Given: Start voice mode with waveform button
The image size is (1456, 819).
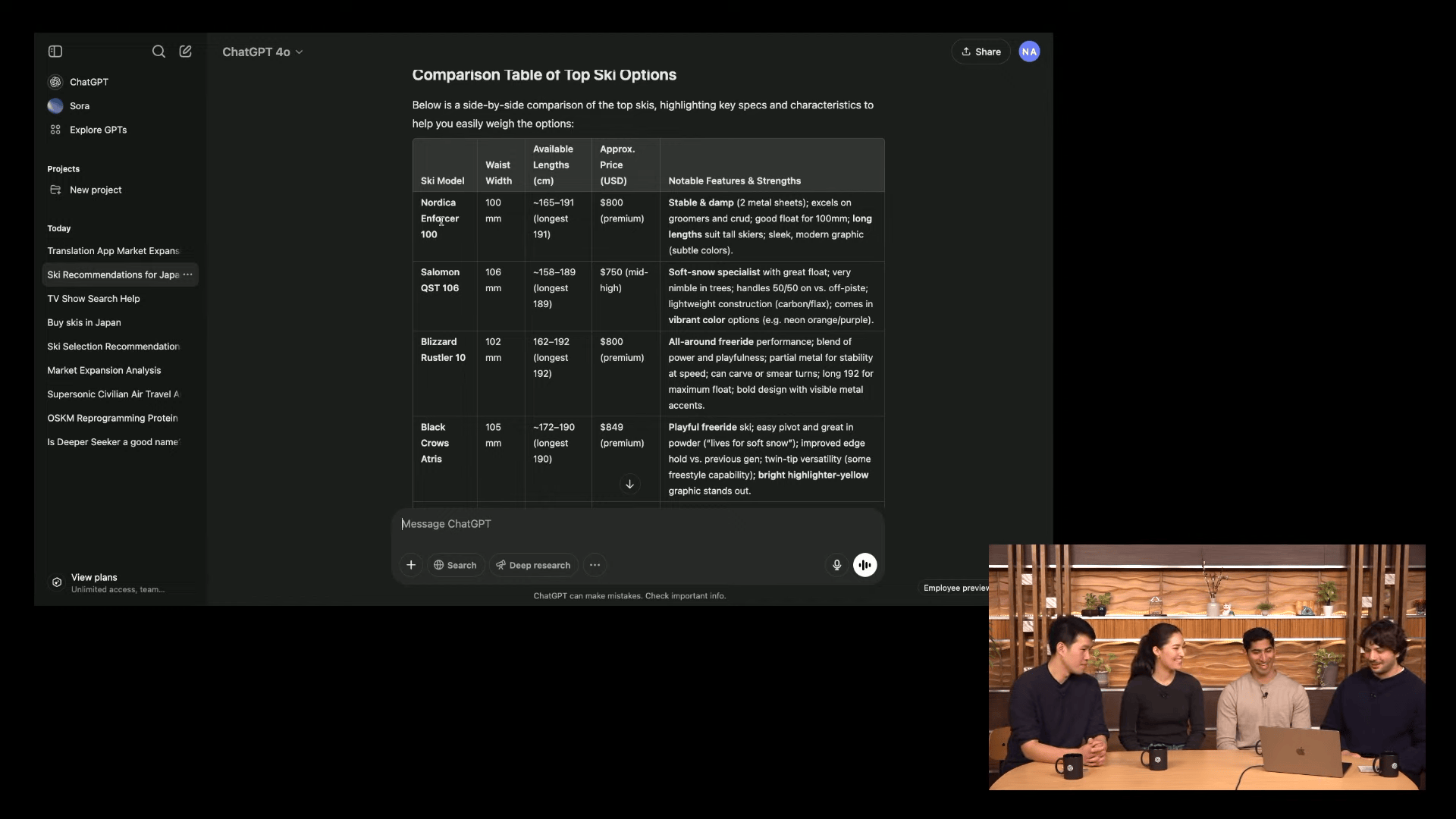Looking at the screenshot, I should click(x=864, y=565).
